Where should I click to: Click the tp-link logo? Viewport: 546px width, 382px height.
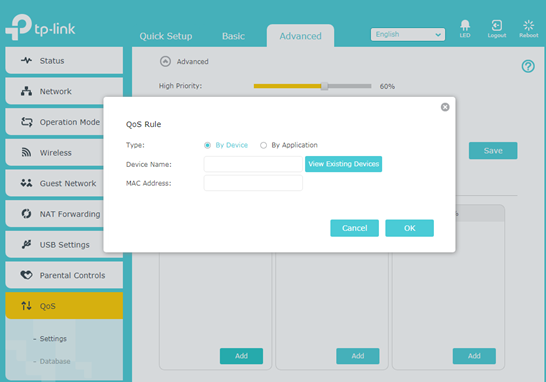[x=40, y=27]
